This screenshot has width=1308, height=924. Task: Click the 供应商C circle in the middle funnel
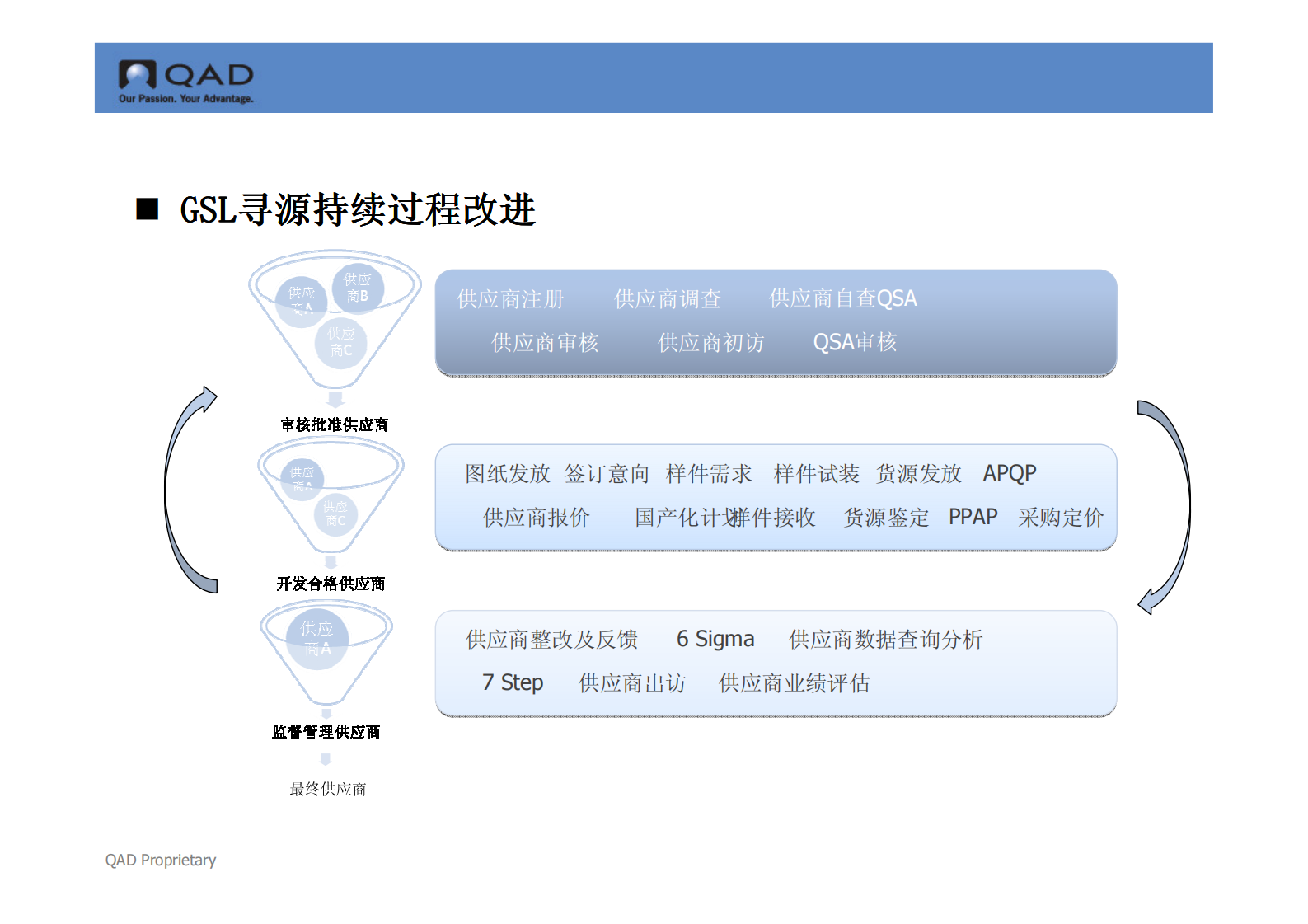click(335, 514)
